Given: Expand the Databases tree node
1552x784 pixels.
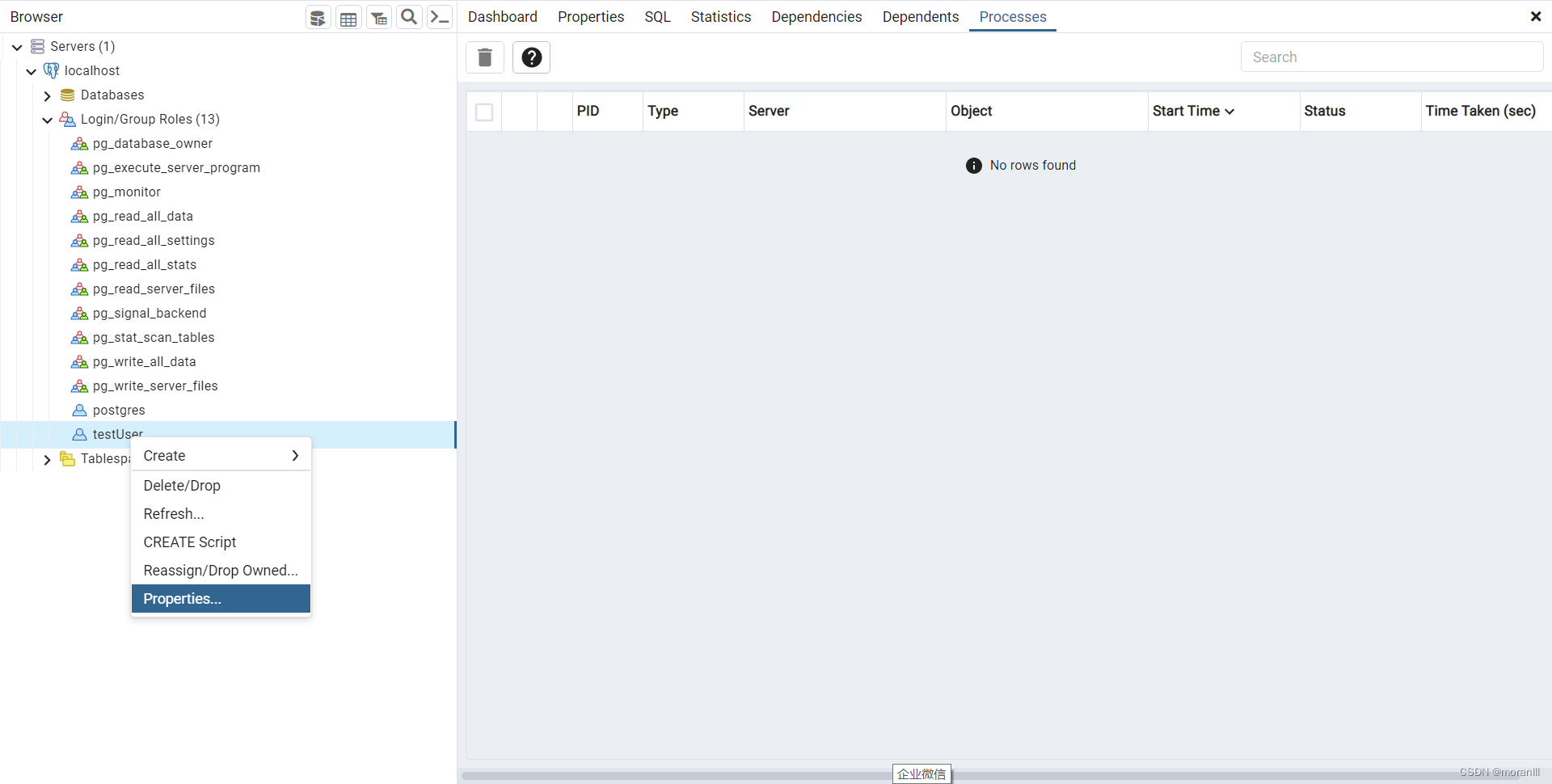Looking at the screenshot, I should pyautogui.click(x=47, y=95).
